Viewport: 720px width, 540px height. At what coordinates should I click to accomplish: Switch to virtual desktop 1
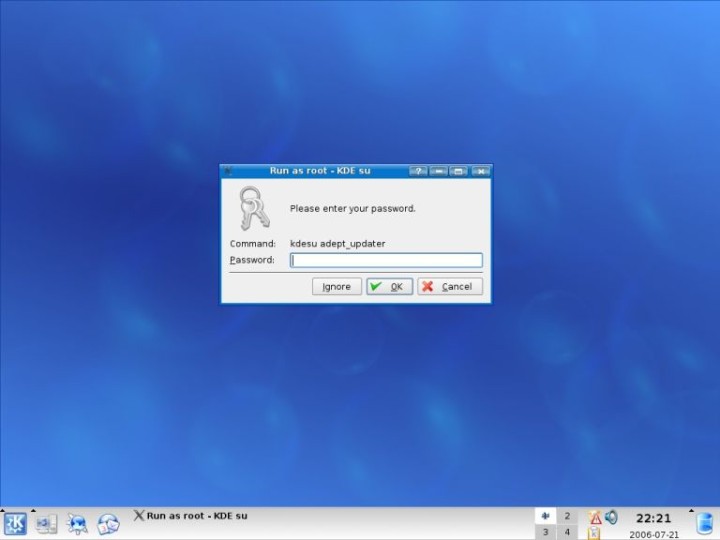(x=545, y=516)
